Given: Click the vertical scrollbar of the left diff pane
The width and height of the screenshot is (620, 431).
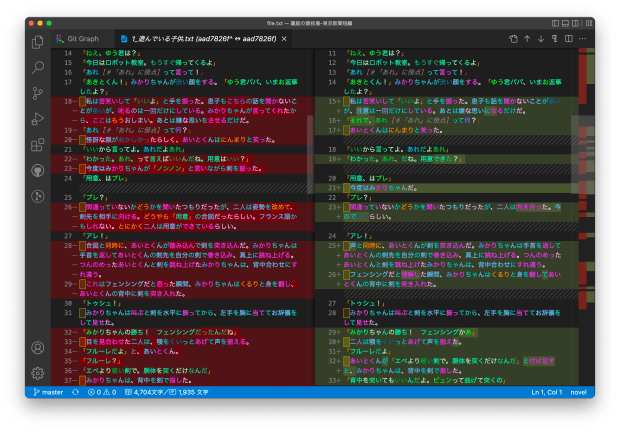Looking at the screenshot, I should 310,154.
